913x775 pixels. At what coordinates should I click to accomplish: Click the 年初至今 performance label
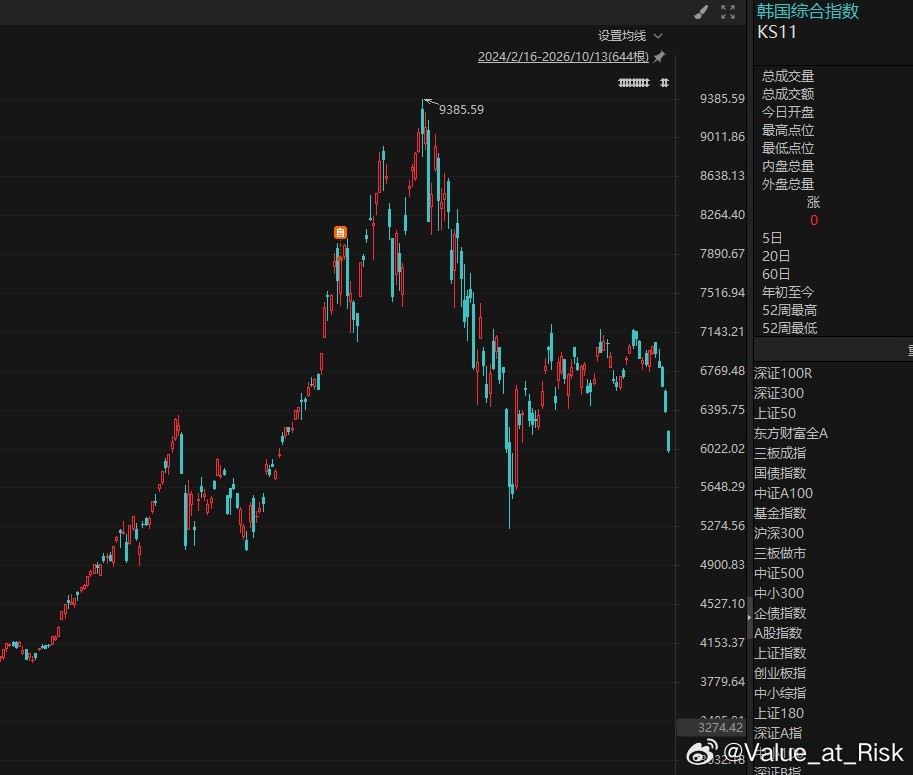pyautogui.click(x=788, y=292)
